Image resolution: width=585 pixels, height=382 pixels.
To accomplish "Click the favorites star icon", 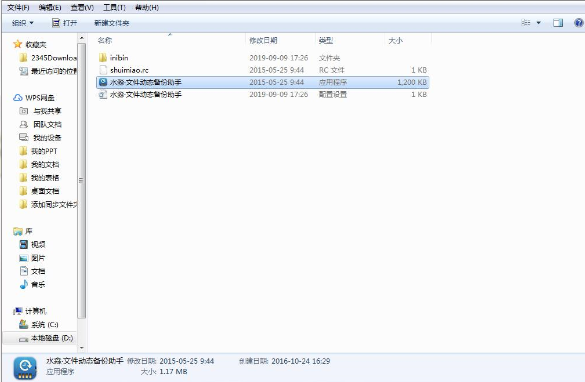I will coord(18,44).
